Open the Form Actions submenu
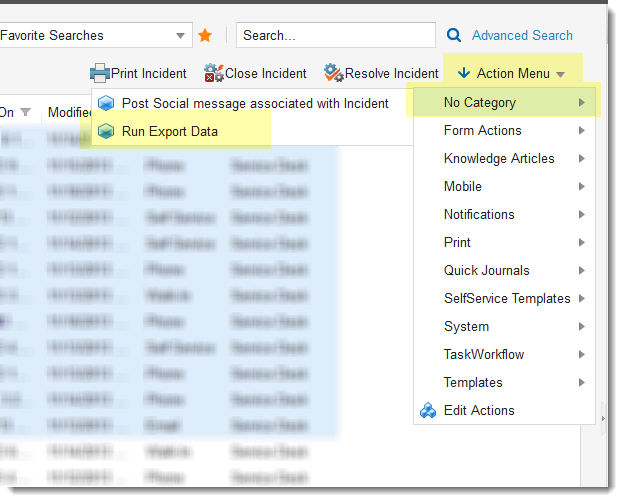 (x=504, y=130)
